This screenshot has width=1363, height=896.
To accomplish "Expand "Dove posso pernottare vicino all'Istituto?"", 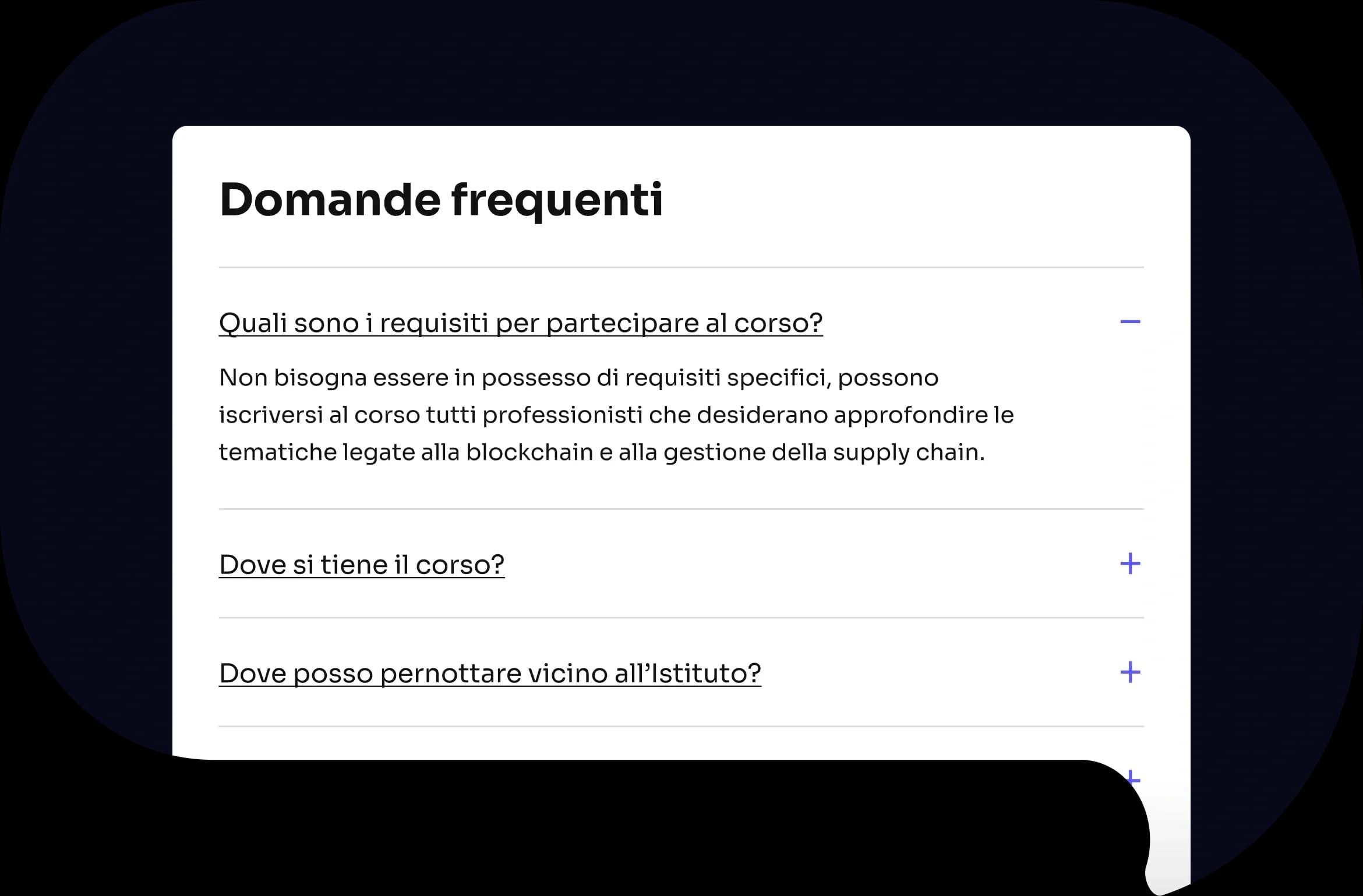I will click(489, 674).
